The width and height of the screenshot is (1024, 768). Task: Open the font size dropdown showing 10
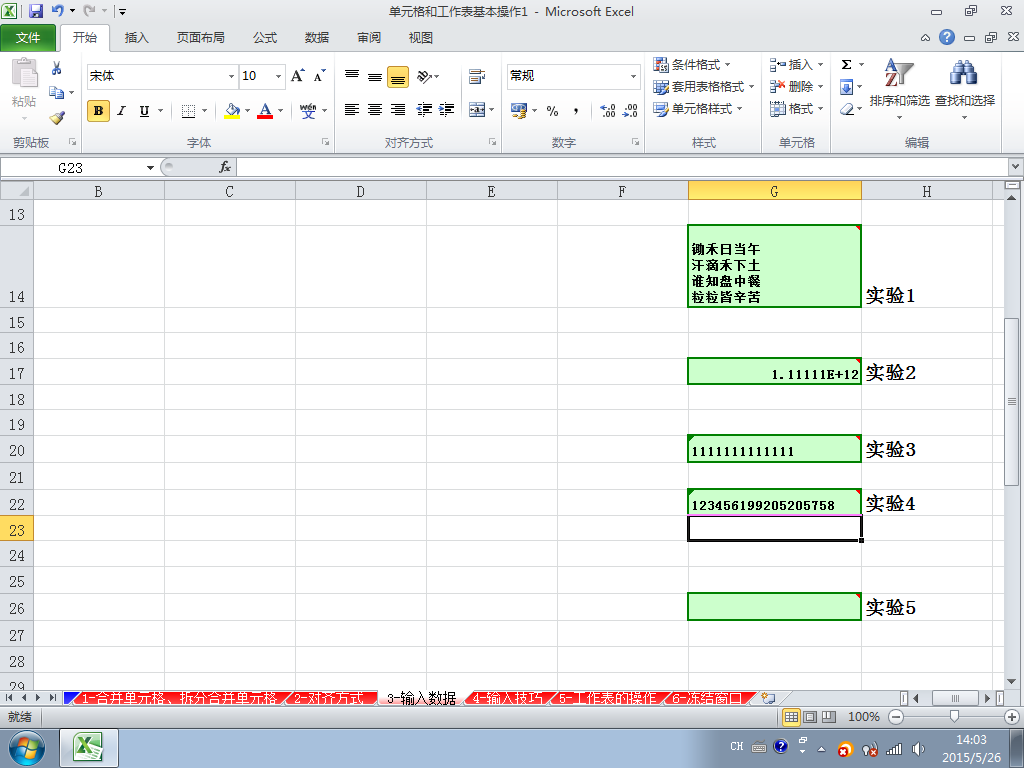point(278,76)
